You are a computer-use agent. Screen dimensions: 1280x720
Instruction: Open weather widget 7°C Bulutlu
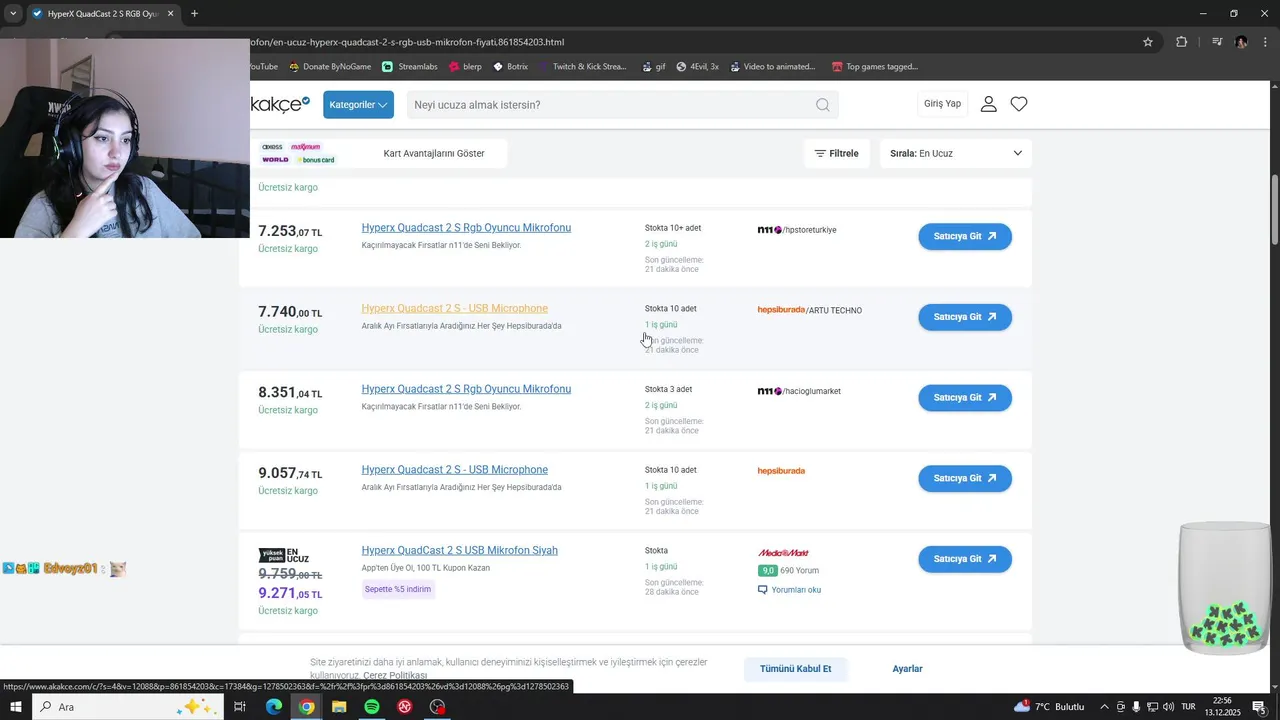pyautogui.click(x=1049, y=707)
